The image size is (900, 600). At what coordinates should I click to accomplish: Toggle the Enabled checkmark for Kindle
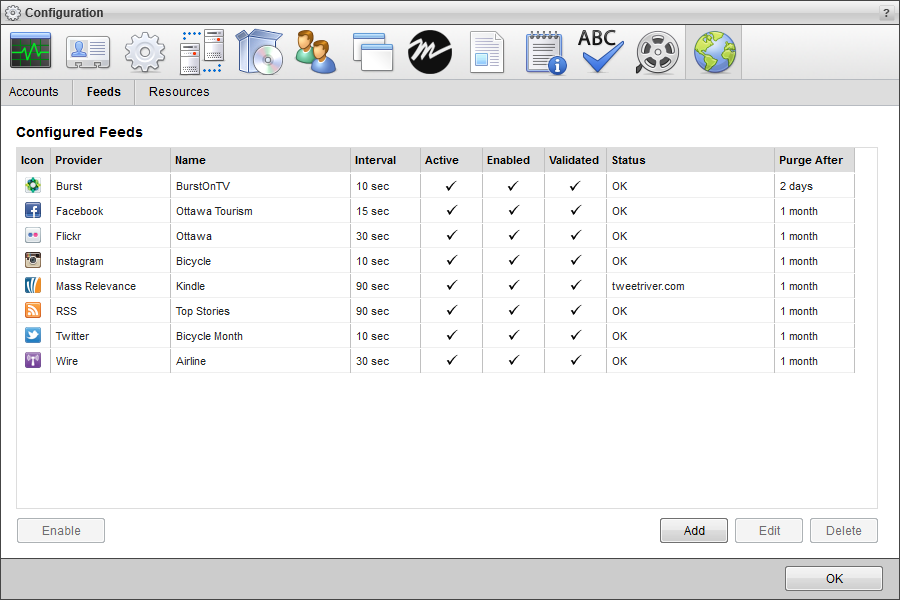point(513,285)
